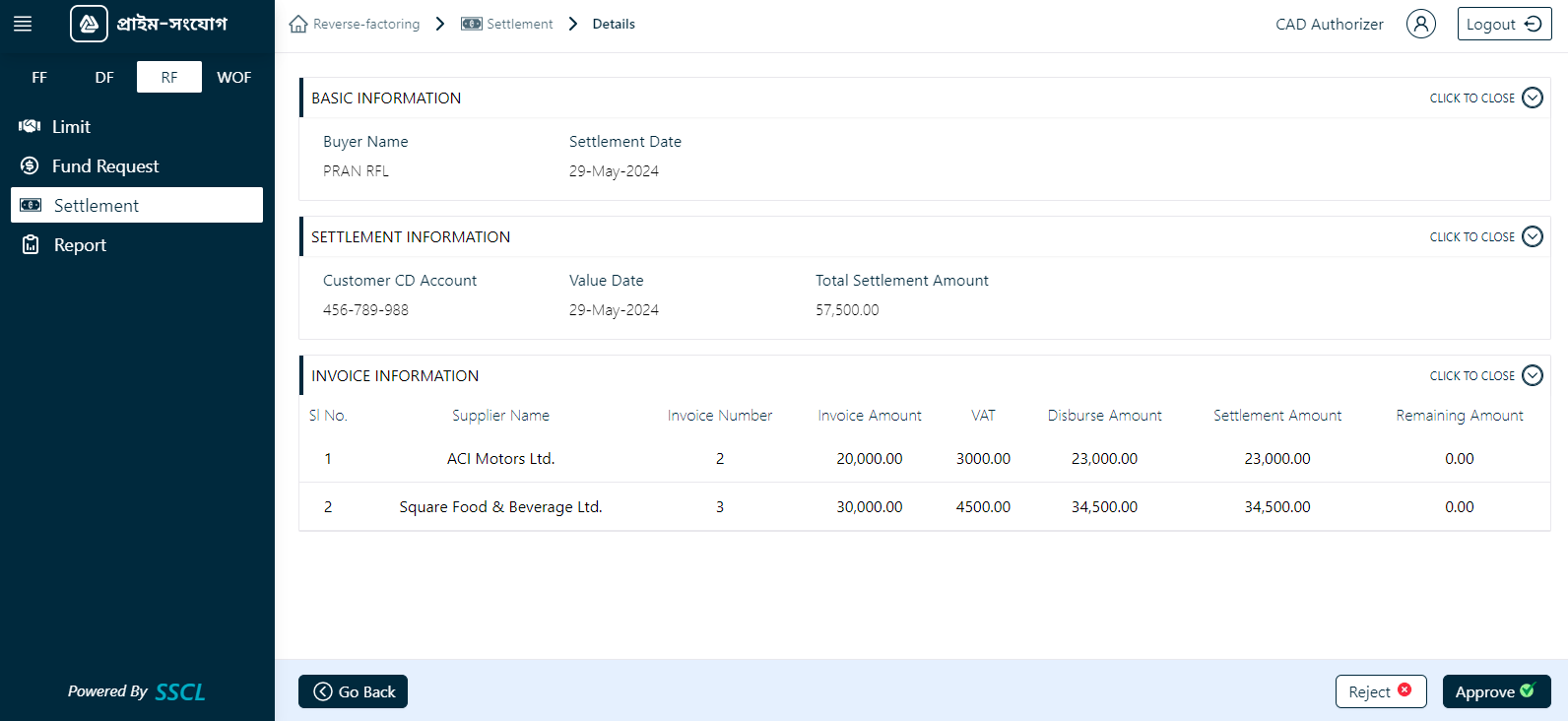
Task: Click the SETTLEMENT INFORMATION heading
Action: click(411, 236)
